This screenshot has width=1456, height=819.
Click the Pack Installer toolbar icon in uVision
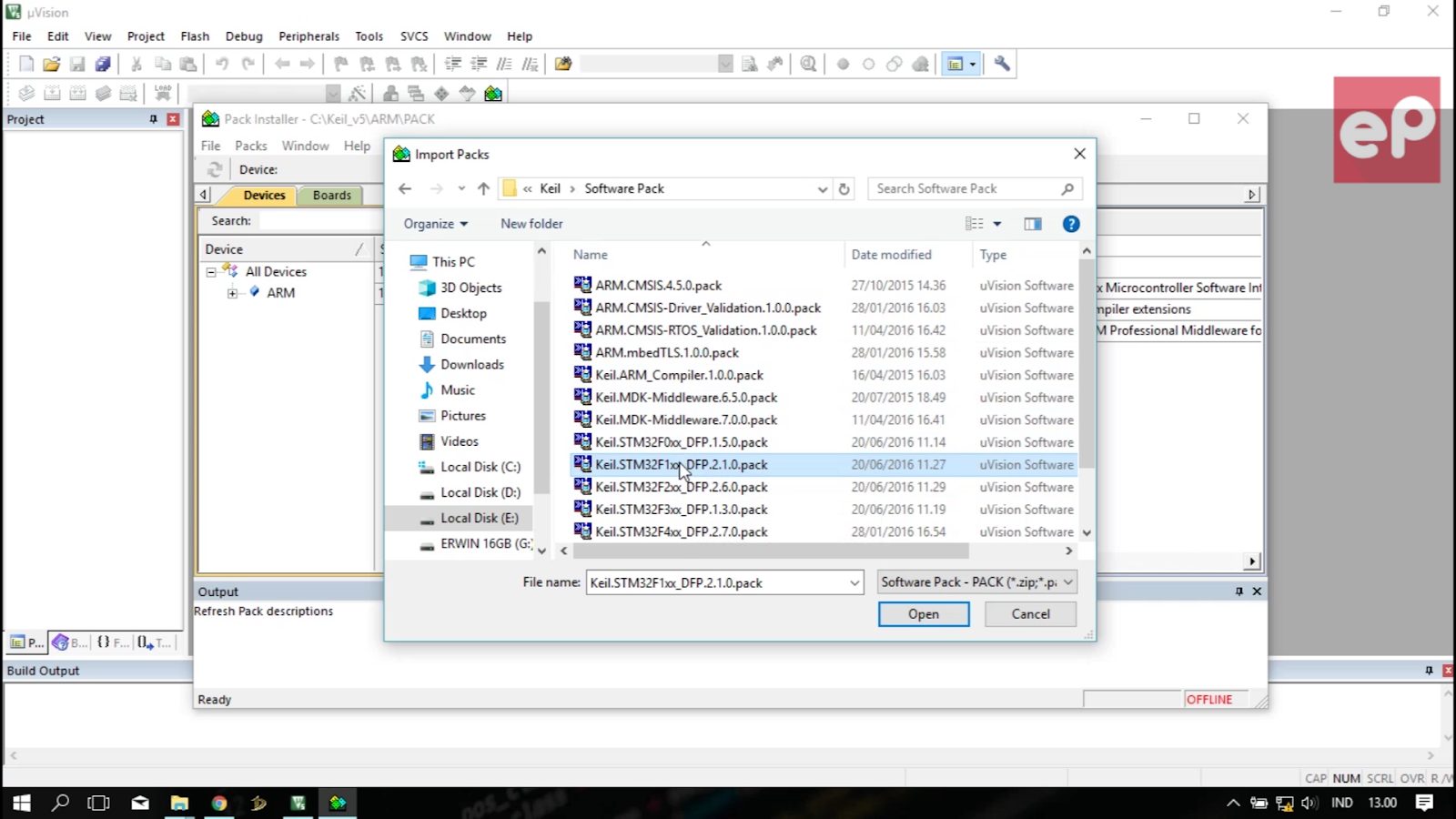tap(493, 93)
